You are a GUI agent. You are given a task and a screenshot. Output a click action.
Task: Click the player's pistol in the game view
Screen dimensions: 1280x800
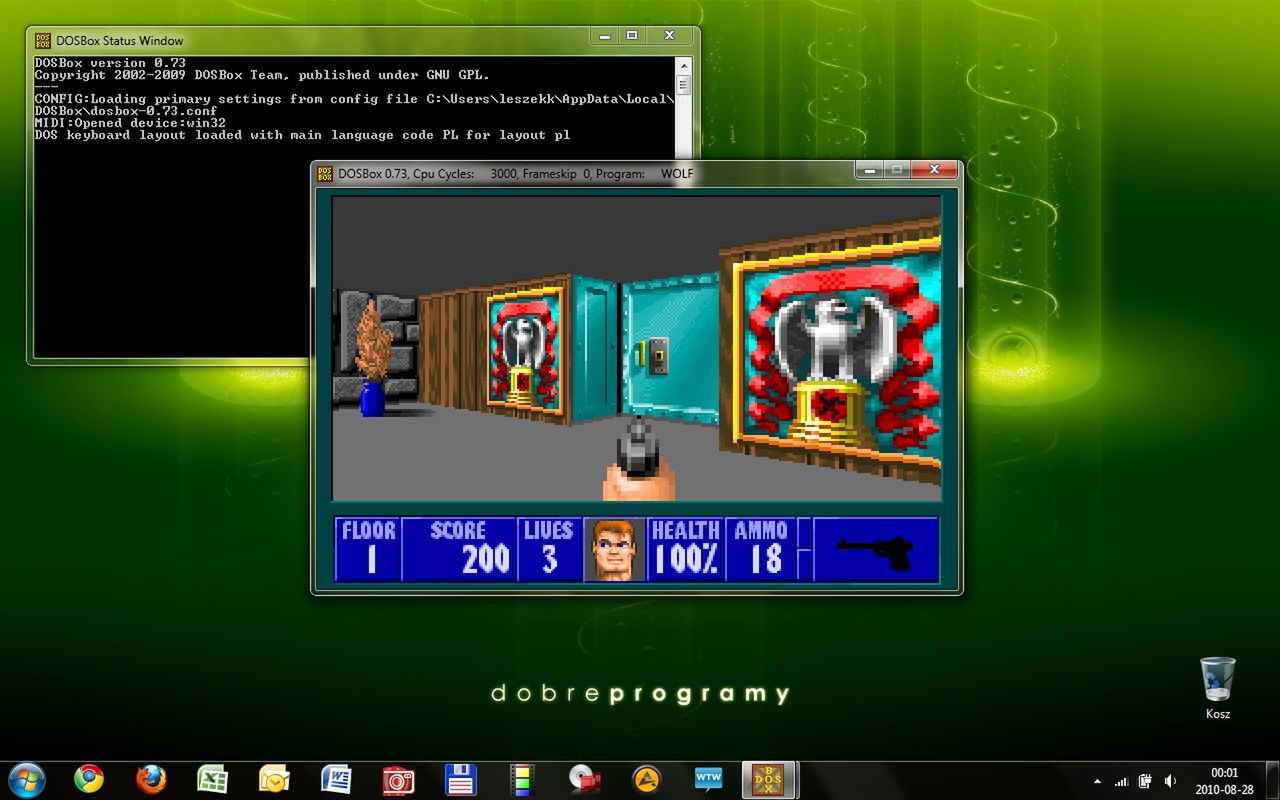[x=639, y=460]
